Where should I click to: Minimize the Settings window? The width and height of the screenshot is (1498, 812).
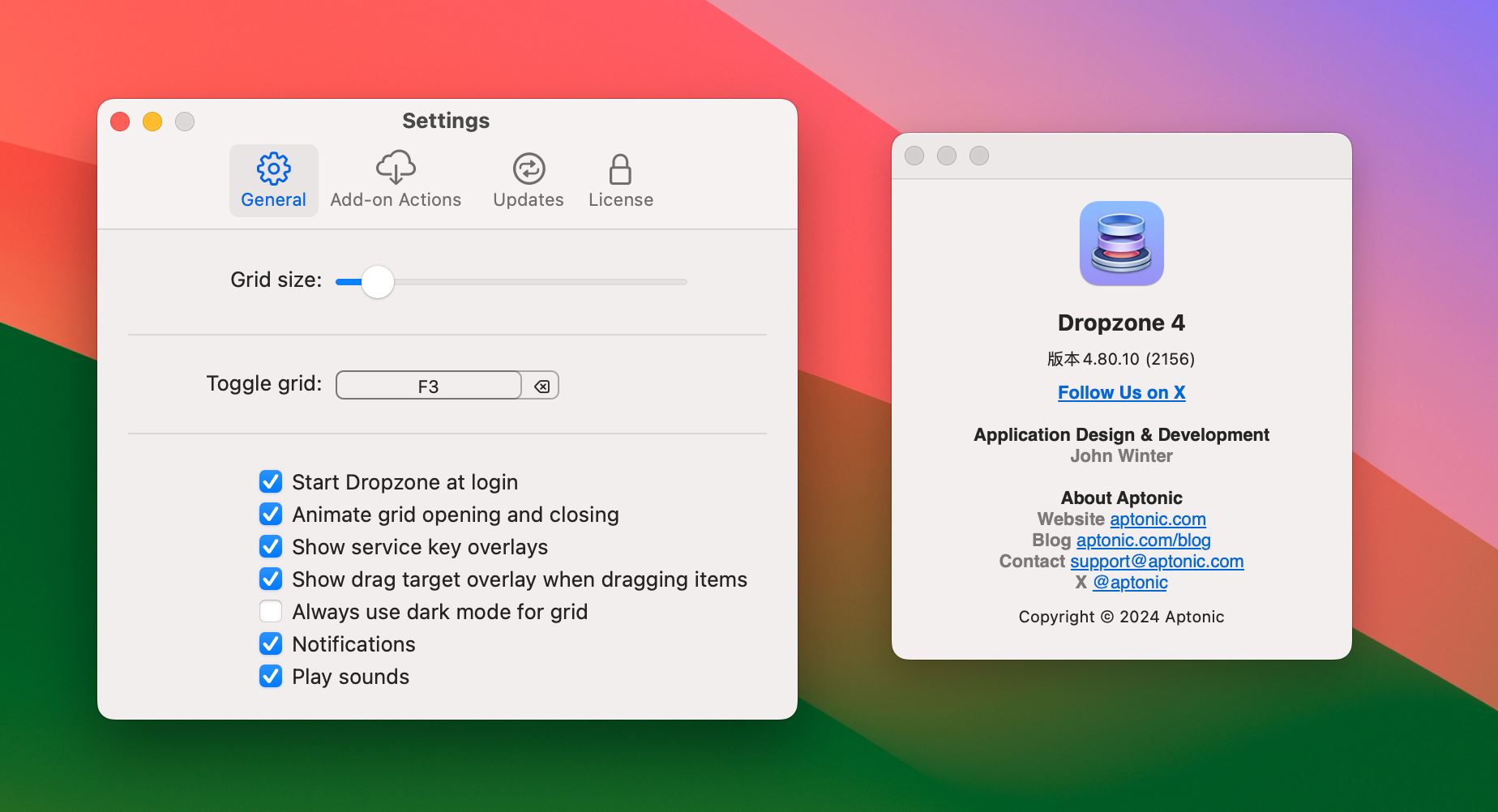[x=152, y=122]
